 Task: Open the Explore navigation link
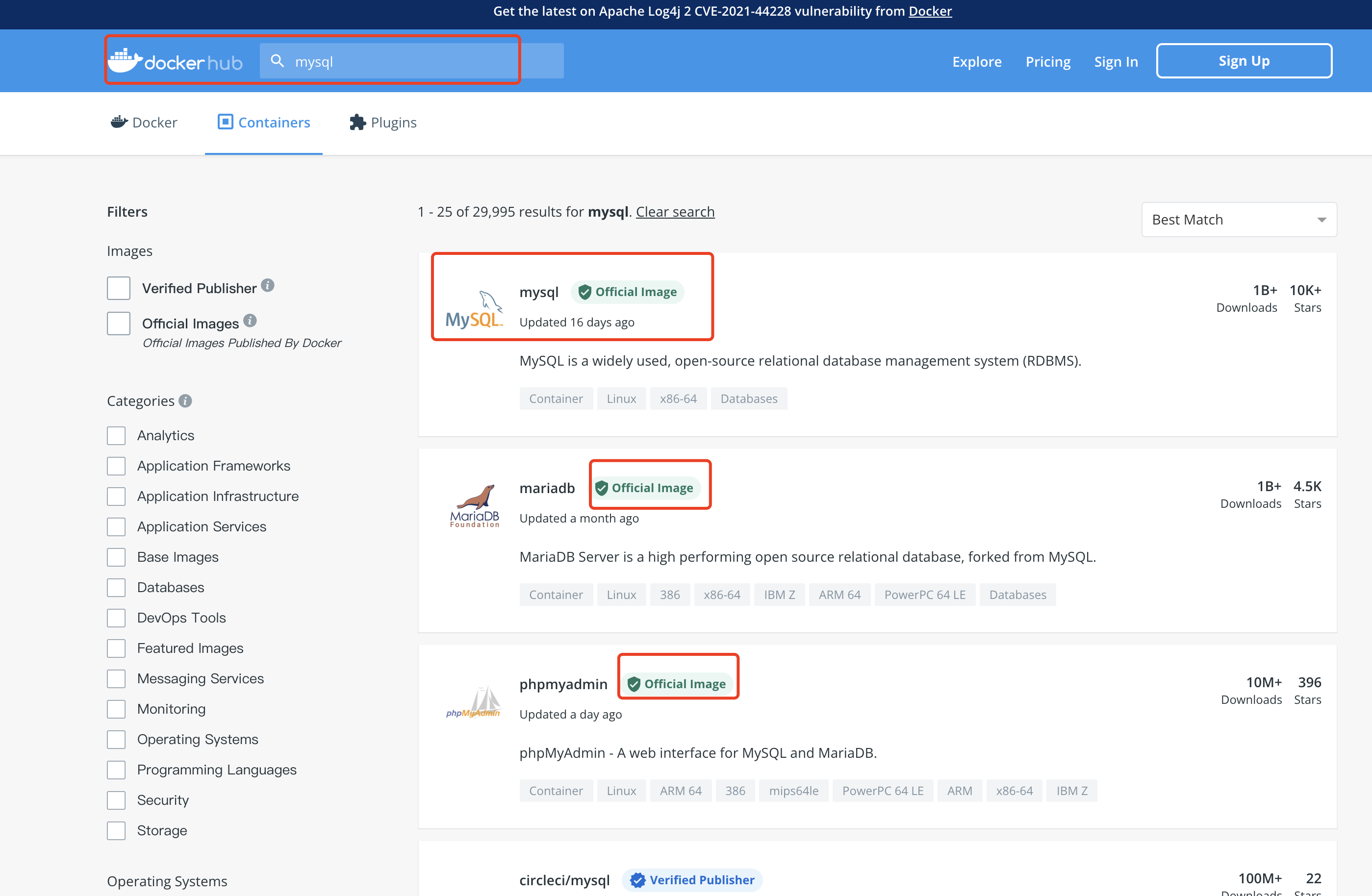pyautogui.click(x=977, y=61)
